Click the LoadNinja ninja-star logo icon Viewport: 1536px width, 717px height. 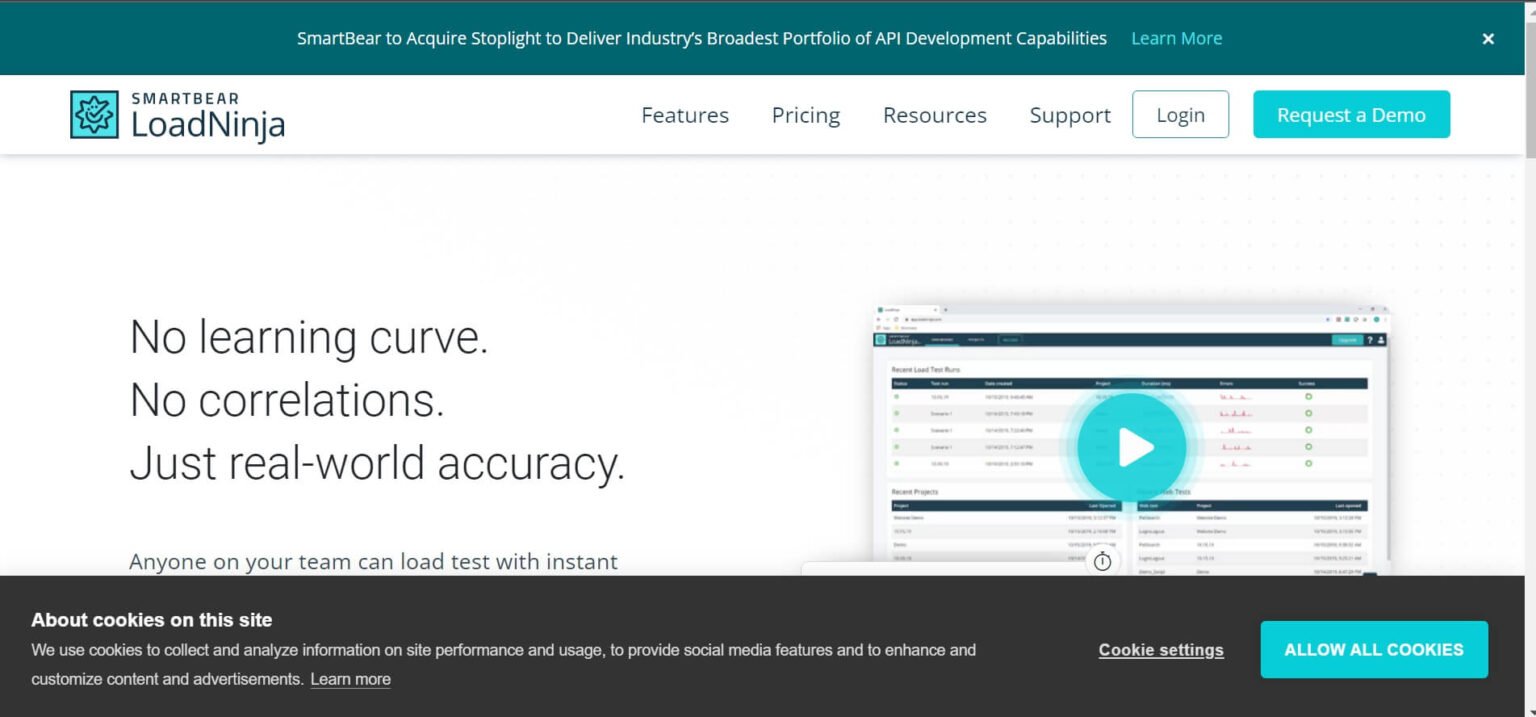(94, 115)
